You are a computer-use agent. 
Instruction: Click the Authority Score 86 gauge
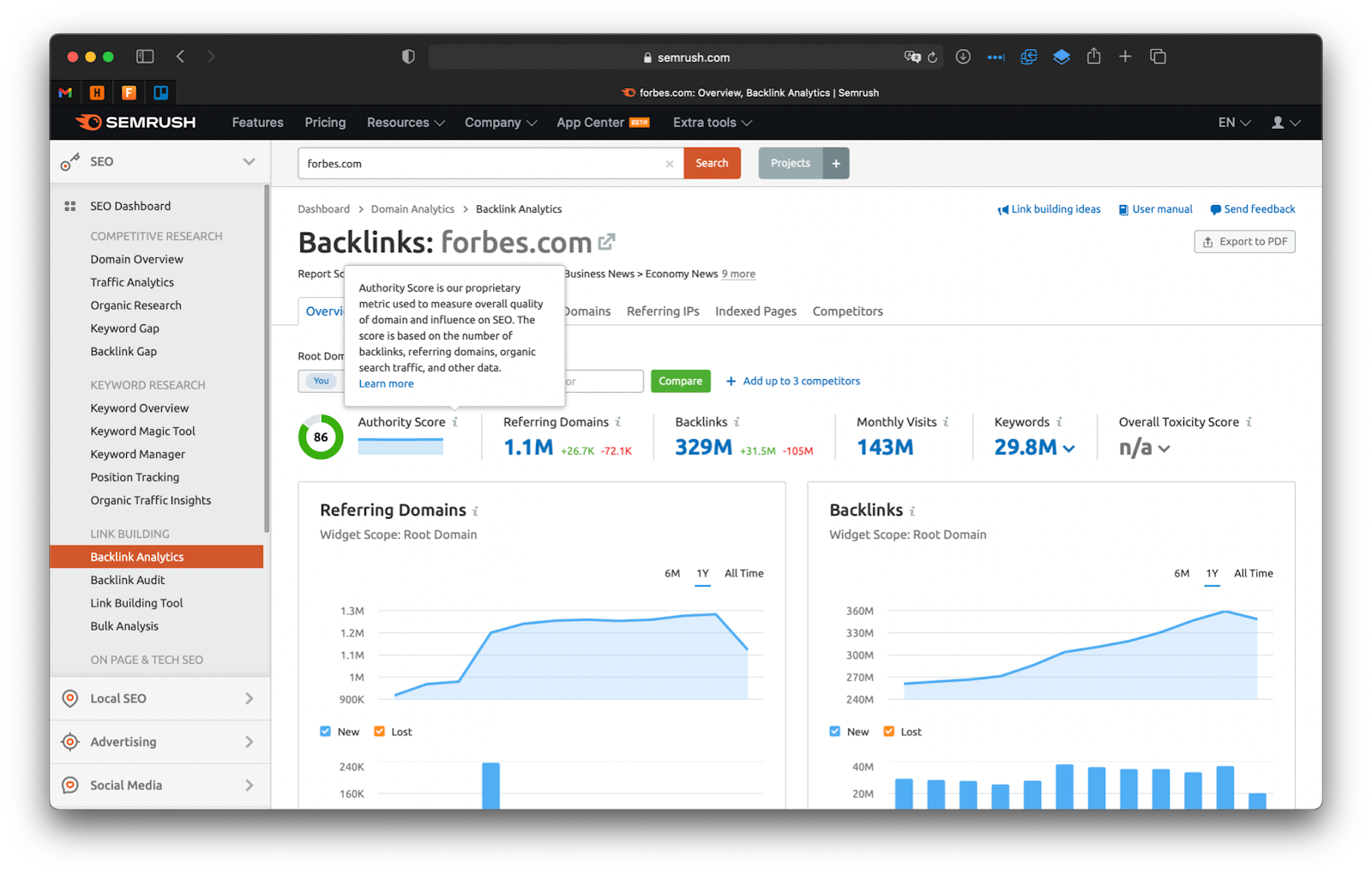click(x=321, y=437)
